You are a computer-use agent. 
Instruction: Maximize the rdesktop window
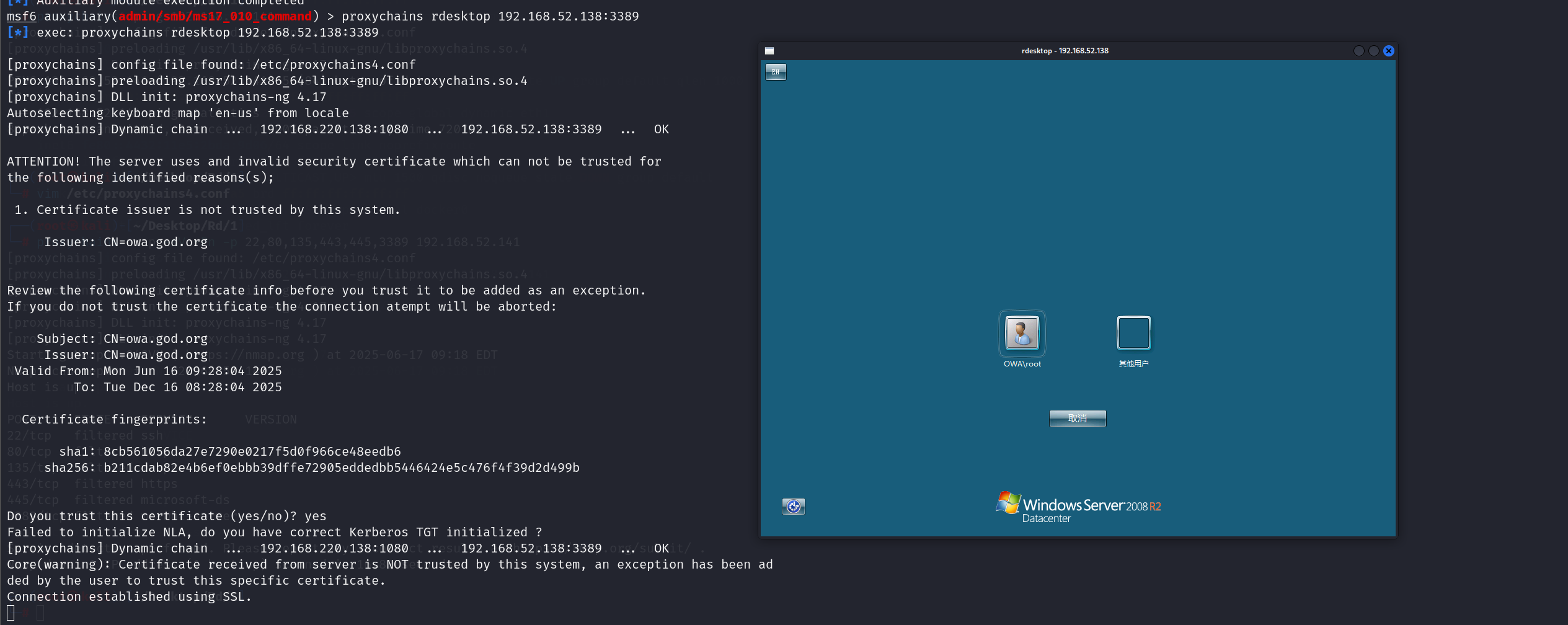pyautogui.click(x=1374, y=51)
